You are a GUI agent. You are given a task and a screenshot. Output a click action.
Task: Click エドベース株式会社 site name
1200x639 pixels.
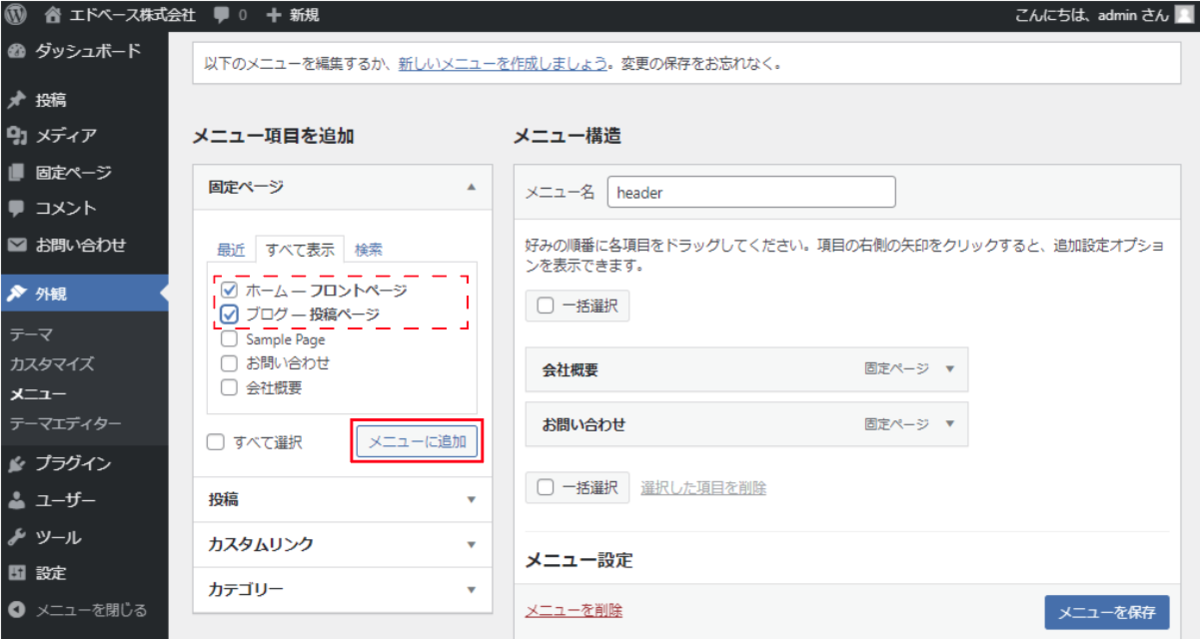pyautogui.click(x=133, y=15)
